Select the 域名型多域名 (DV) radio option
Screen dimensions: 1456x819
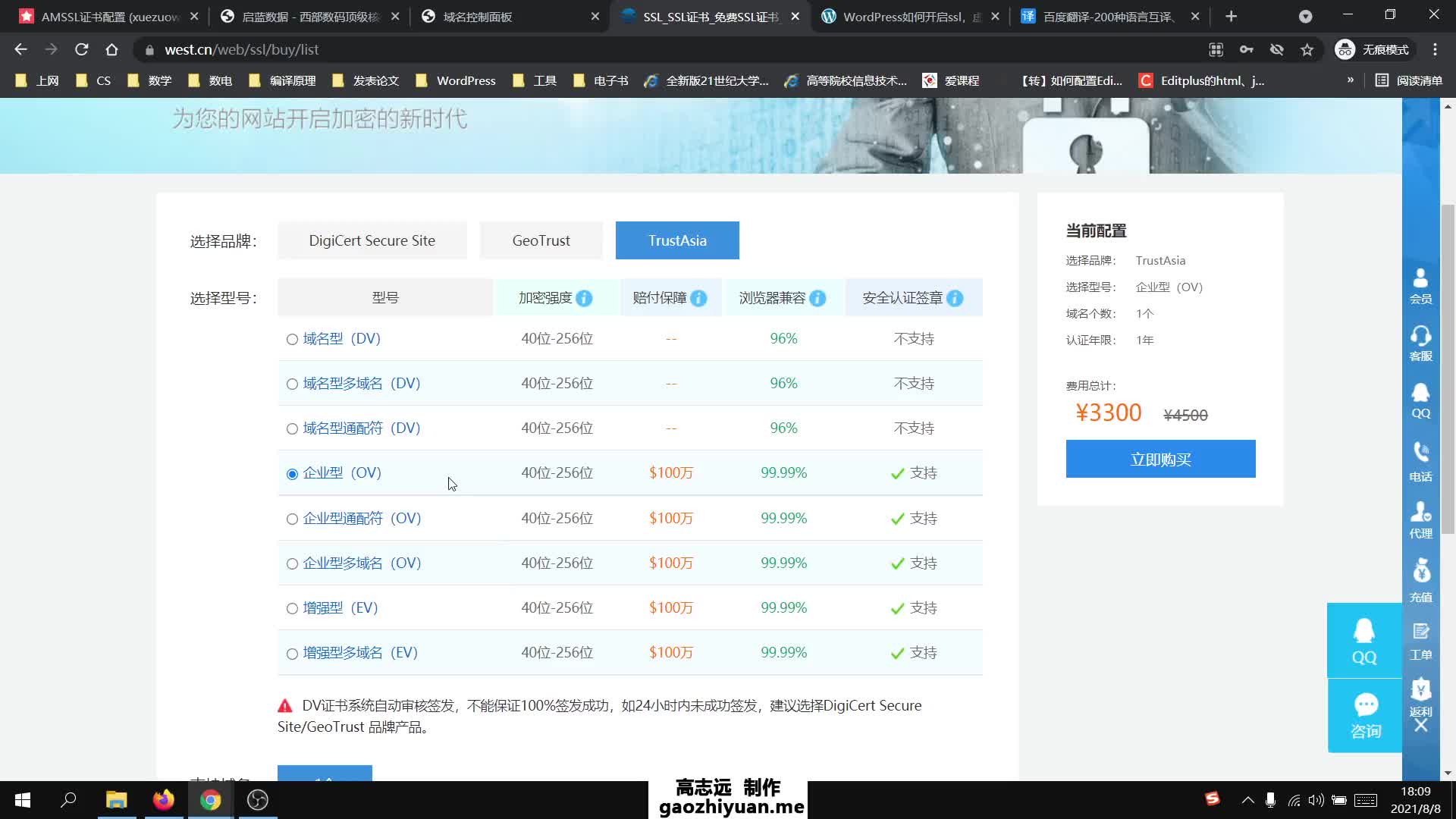coord(292,384)
